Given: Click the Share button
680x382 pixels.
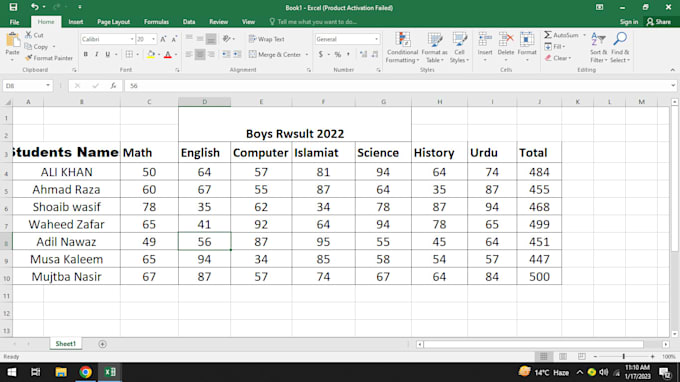Looking at the screenshot, I should [x=658, y=22].
